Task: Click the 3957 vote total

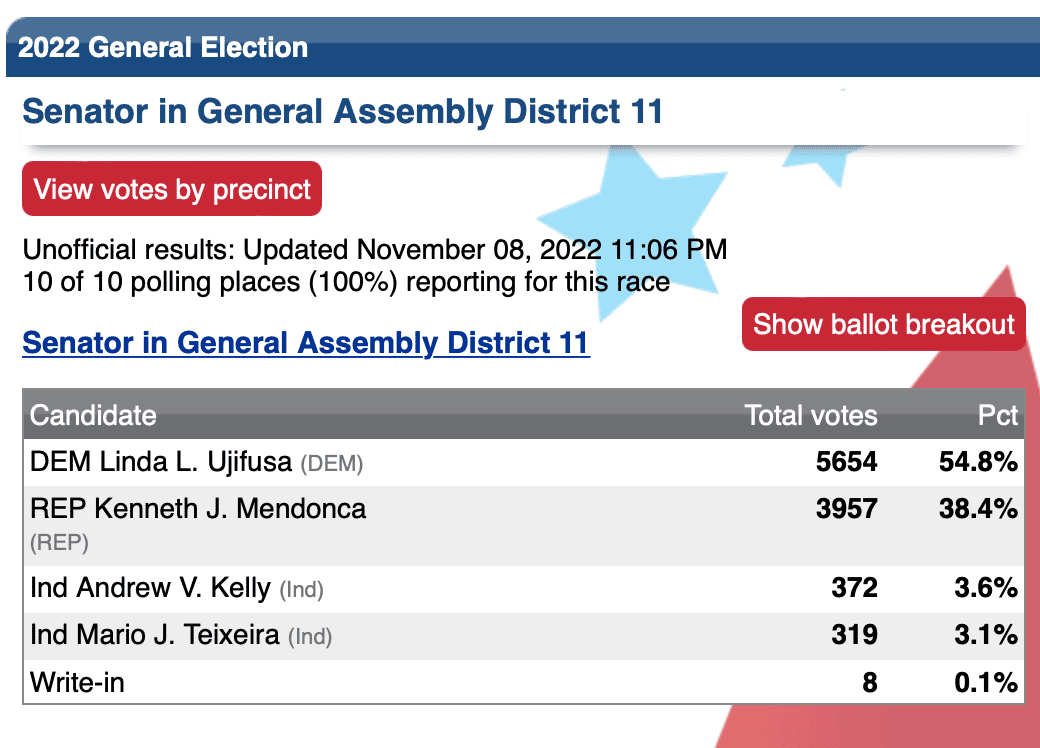Action: click(x=847, y=509)
